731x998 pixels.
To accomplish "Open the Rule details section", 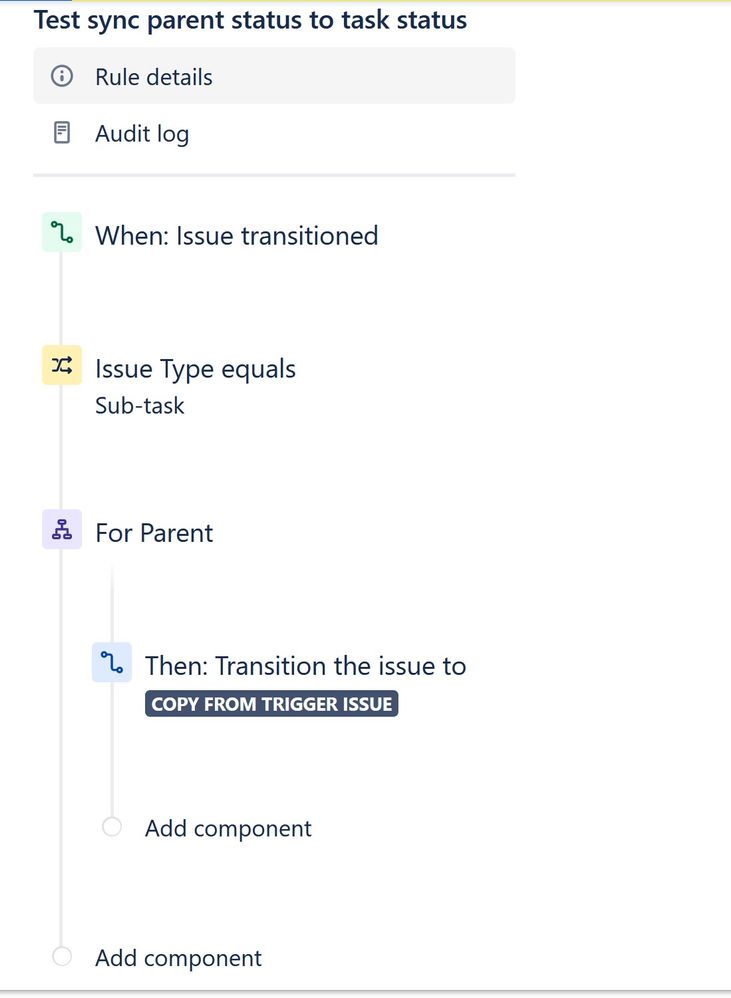I will [x=153, y=76].
